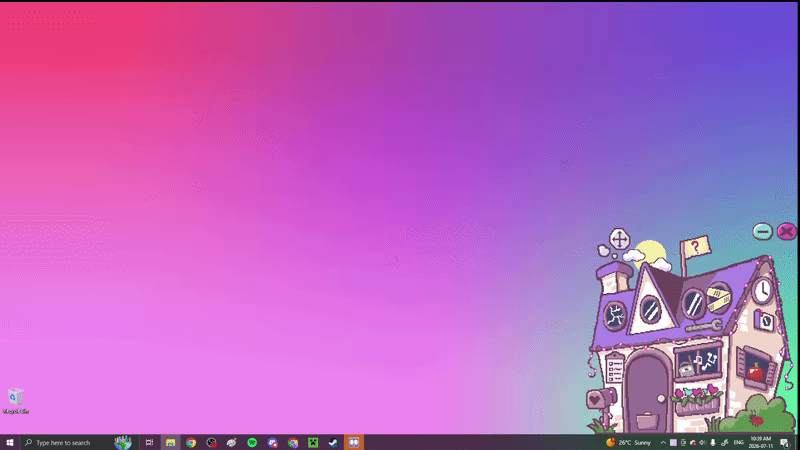
Task: Click the microphone tray icon
Action: (x=713, y=442)
